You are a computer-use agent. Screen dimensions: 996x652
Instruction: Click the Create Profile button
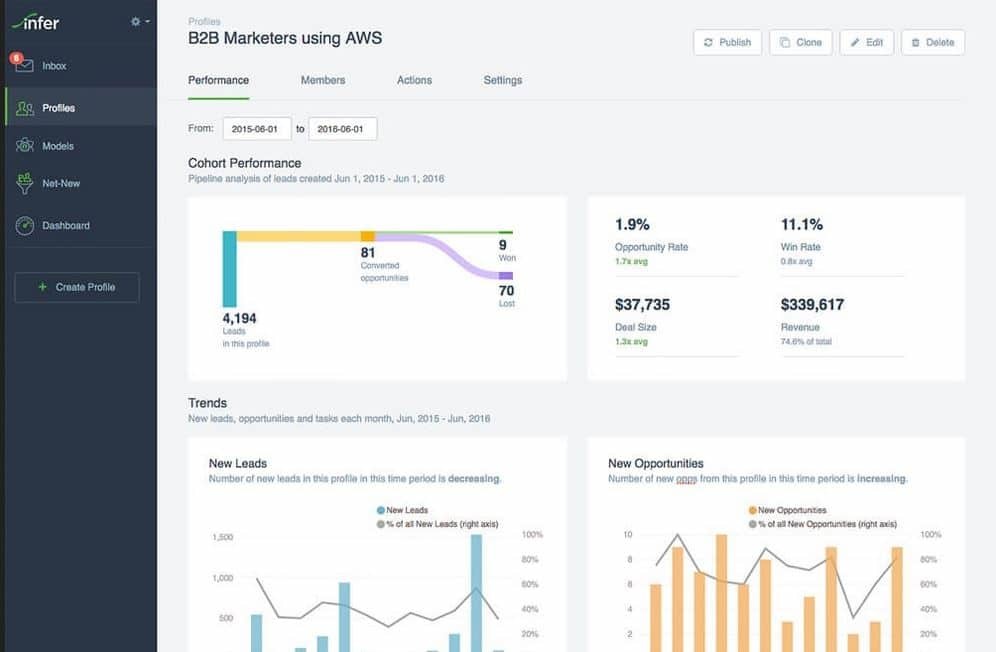pyautogui.click(x=77, y=287)
